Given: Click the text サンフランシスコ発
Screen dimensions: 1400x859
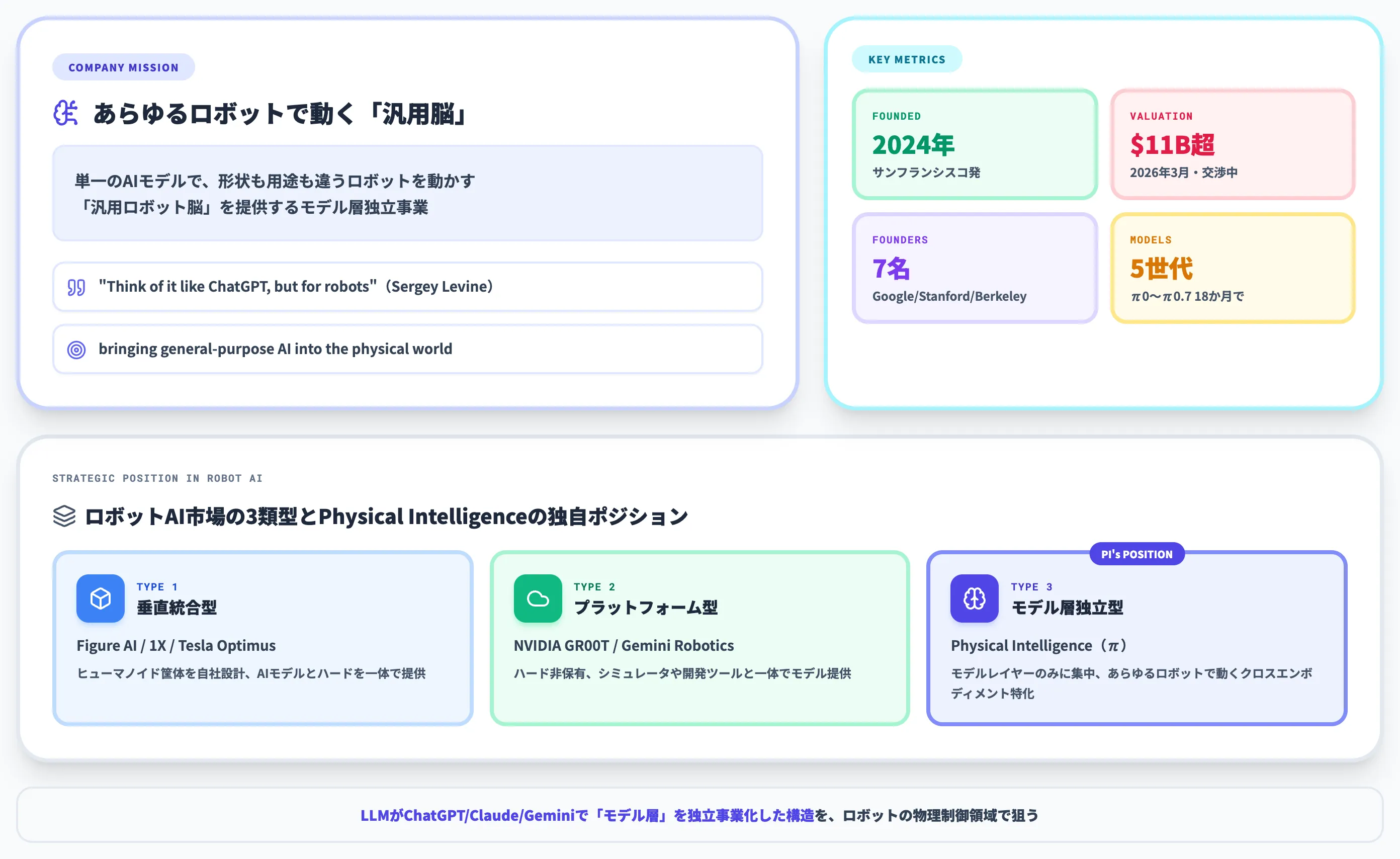Looking at the screenshot, I should [926, 172].
